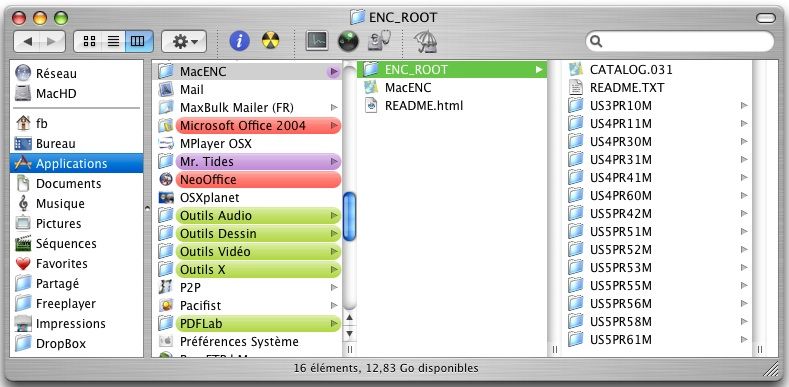Select the ENC_ROOT folder in second column
Viewport: 789px width, 387px height.
point(452,69)
